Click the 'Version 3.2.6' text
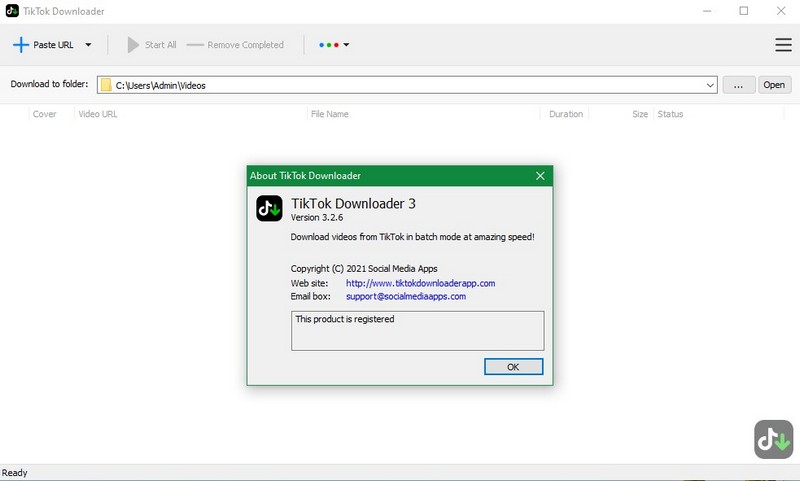The image size is (800, 481). coord(317,217)
